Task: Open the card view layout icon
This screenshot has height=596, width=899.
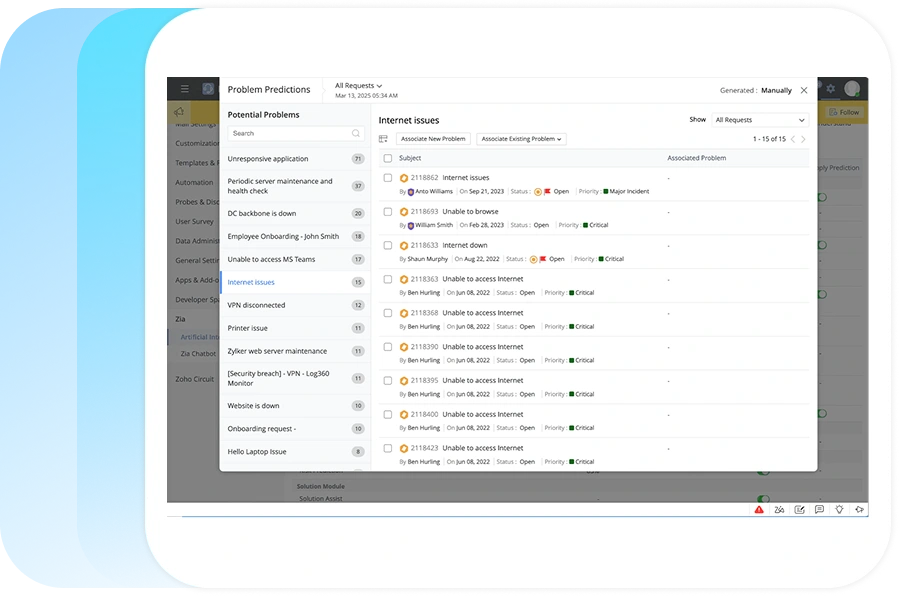Action: 384,139
